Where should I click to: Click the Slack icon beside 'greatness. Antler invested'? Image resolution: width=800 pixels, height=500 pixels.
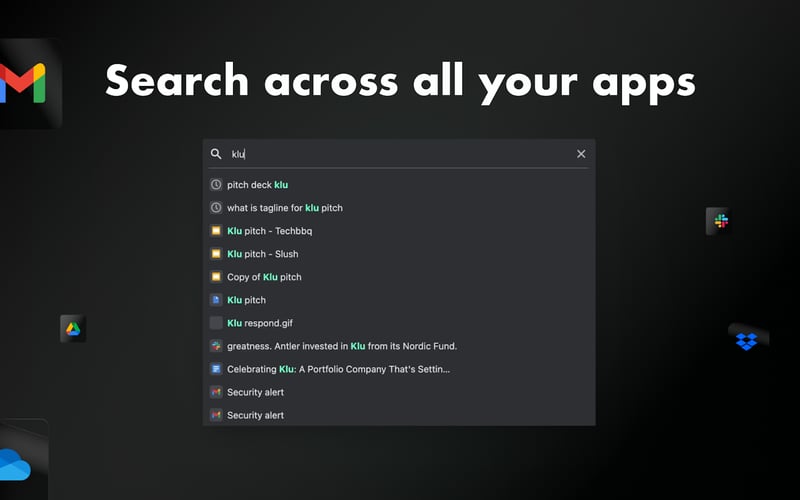tap(216, 346)
